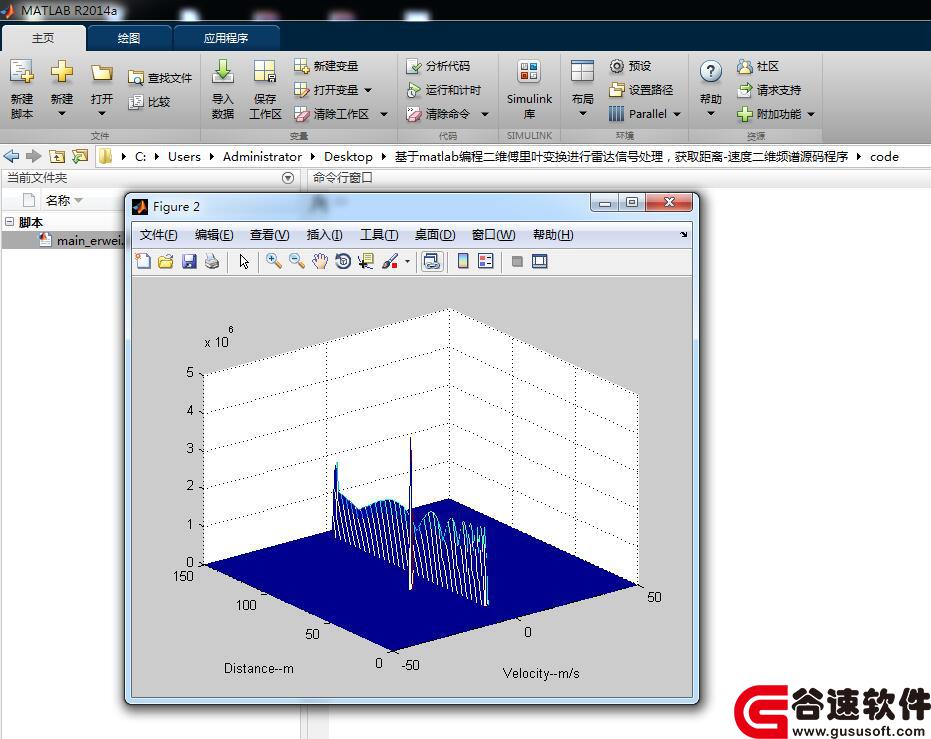Expand the Parallel dropdown arrow
The height and width of the screenshot is (739, 931).
pos(677,114)
